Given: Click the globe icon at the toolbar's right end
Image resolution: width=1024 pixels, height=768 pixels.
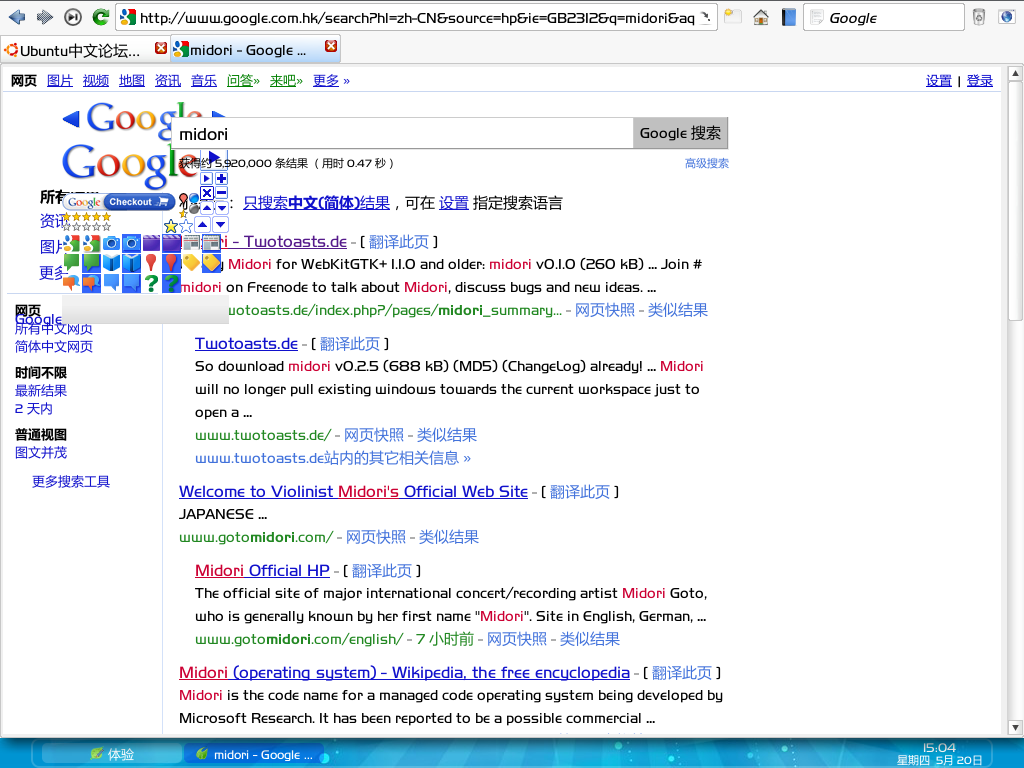Looking at the screenshot, I should pos(1006,17).
